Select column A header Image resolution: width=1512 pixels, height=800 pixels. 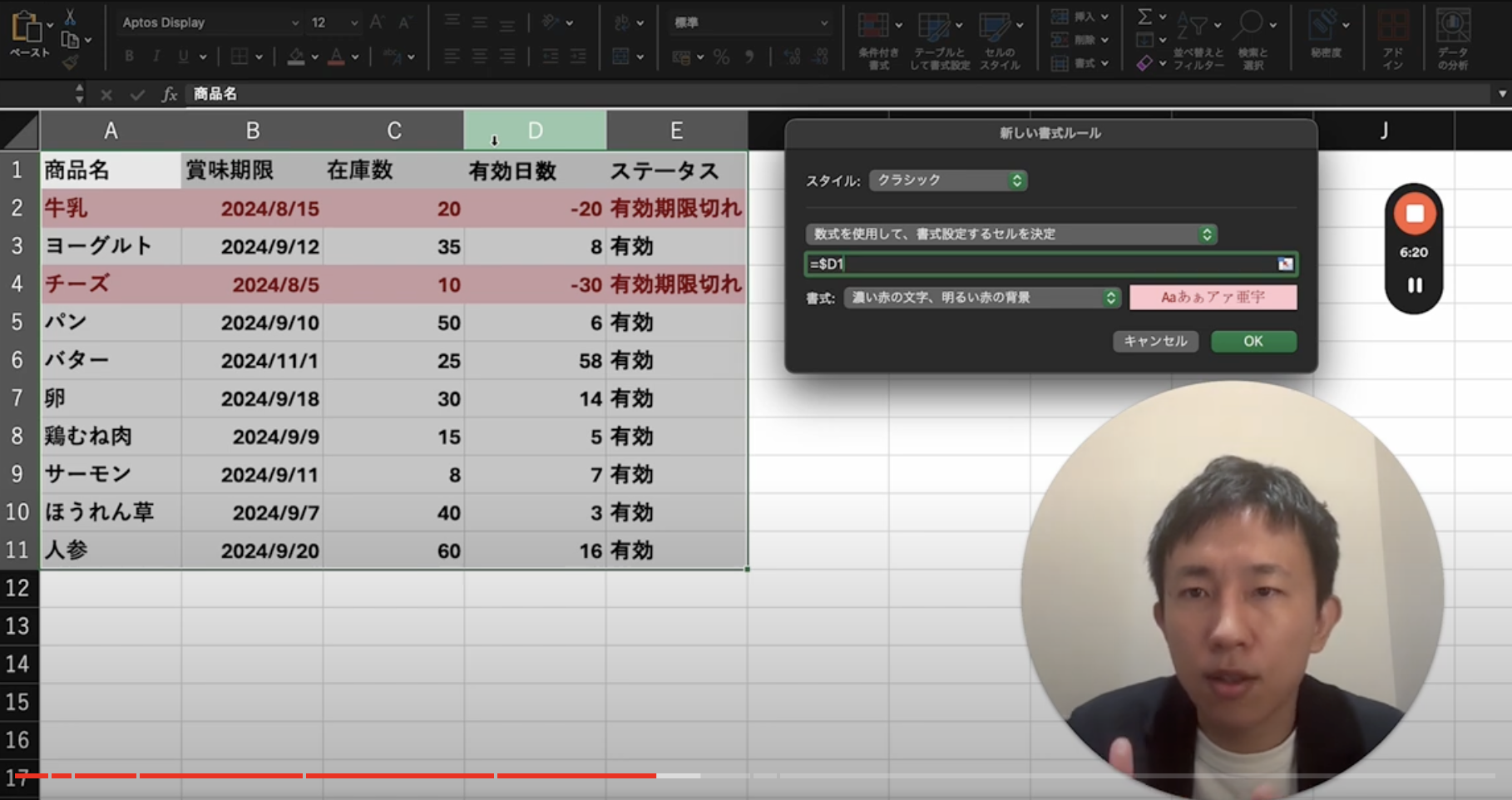click(111, 131)
